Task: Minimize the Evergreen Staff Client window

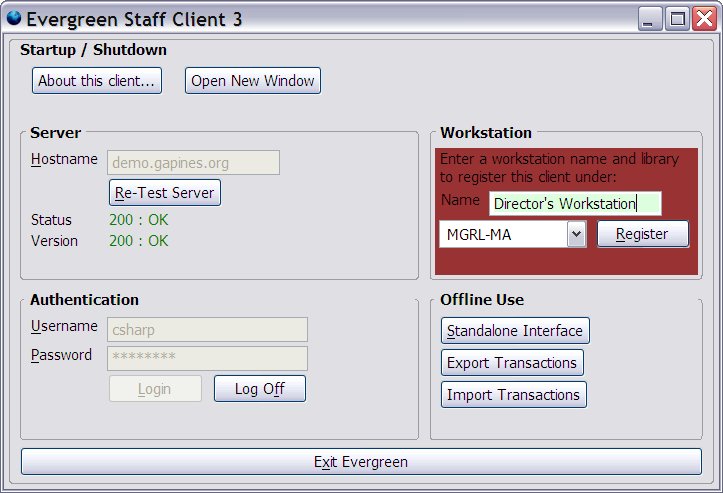Action: [x=652, y=18]
